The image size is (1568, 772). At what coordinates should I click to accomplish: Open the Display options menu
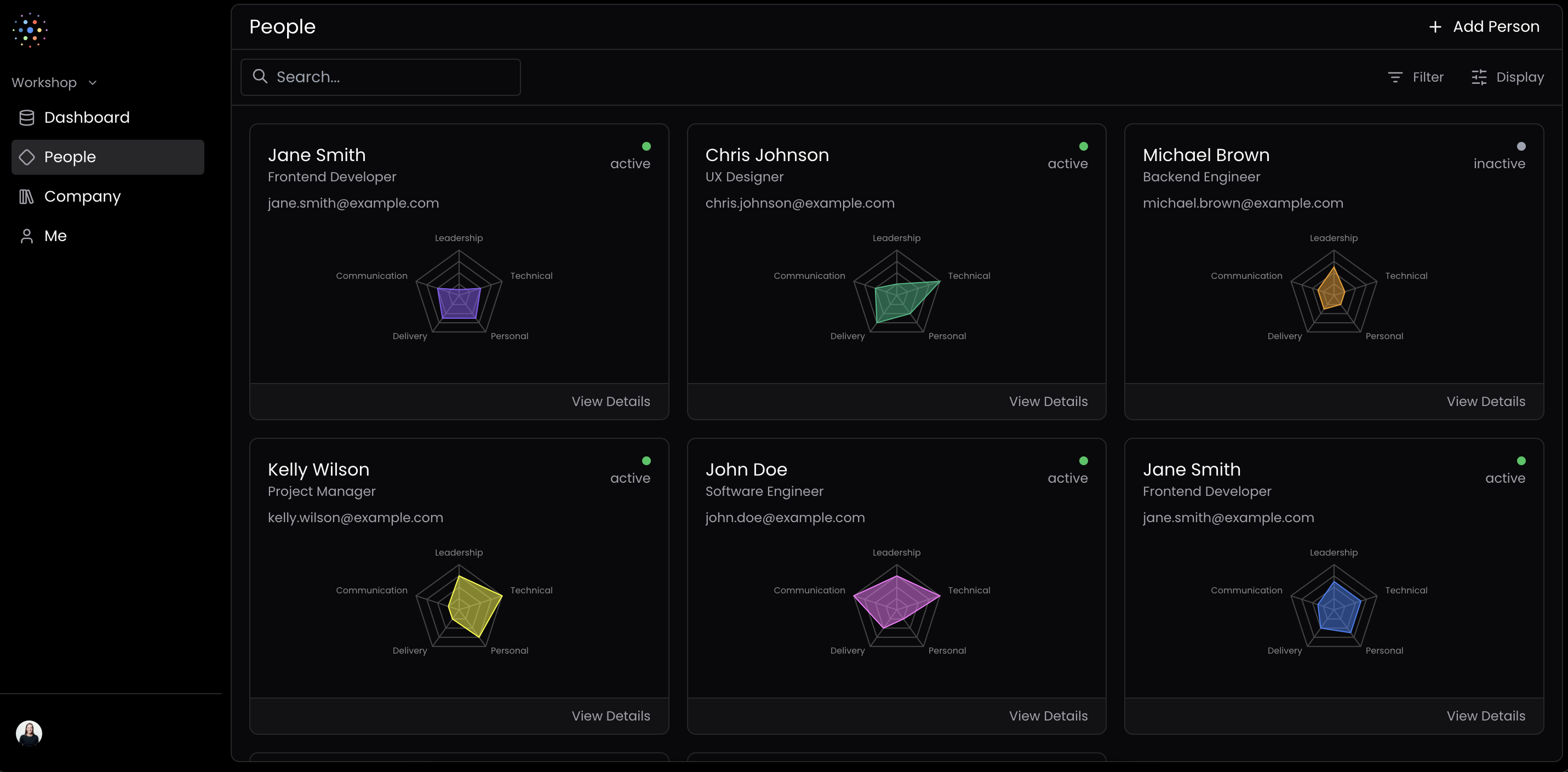coord(1508,77)
